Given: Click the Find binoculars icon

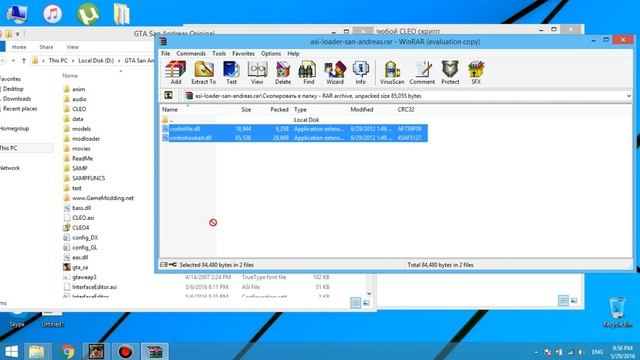Looking at the screenshot, I should 308,73.
